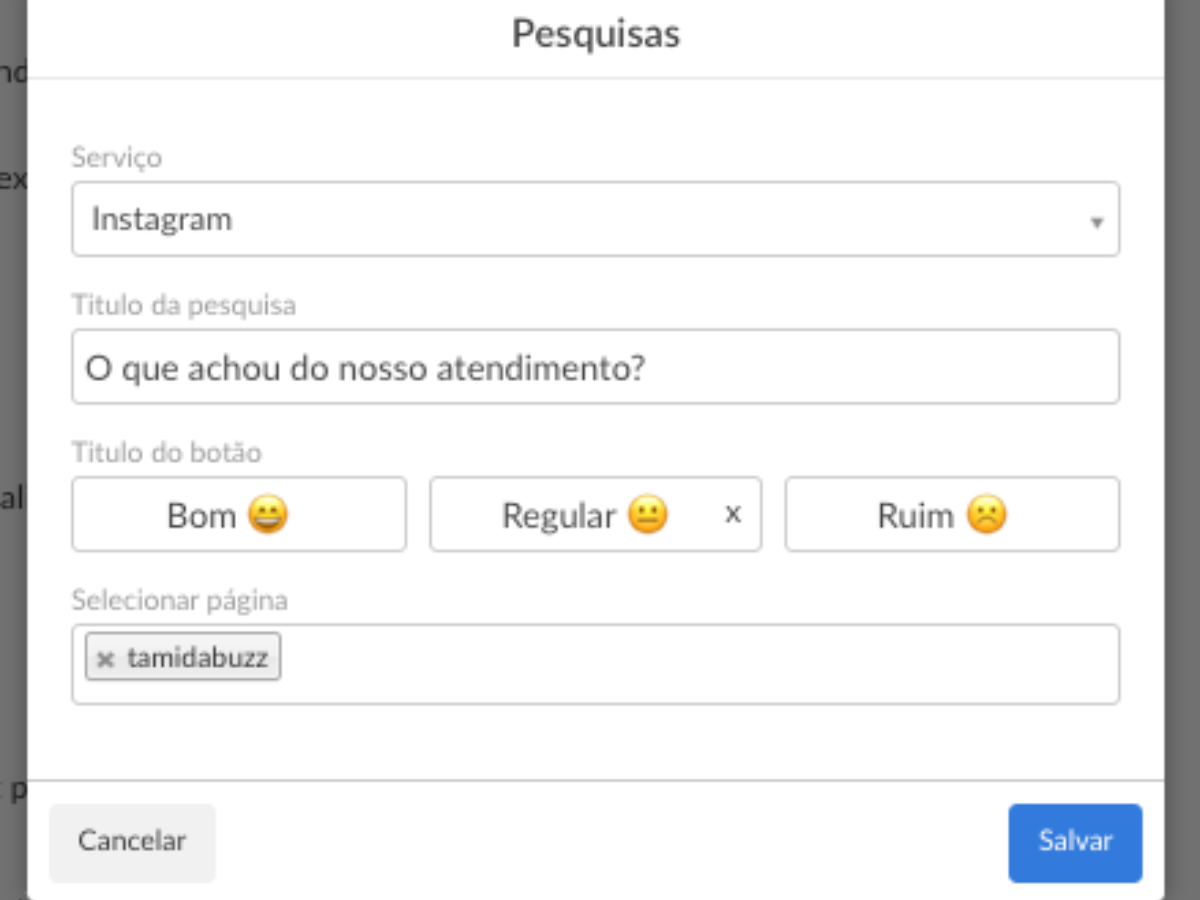Viewport: 1200px width, 900px height.
Task: Click the neutral face emoji beside Regular
Action: click(648, 515)
